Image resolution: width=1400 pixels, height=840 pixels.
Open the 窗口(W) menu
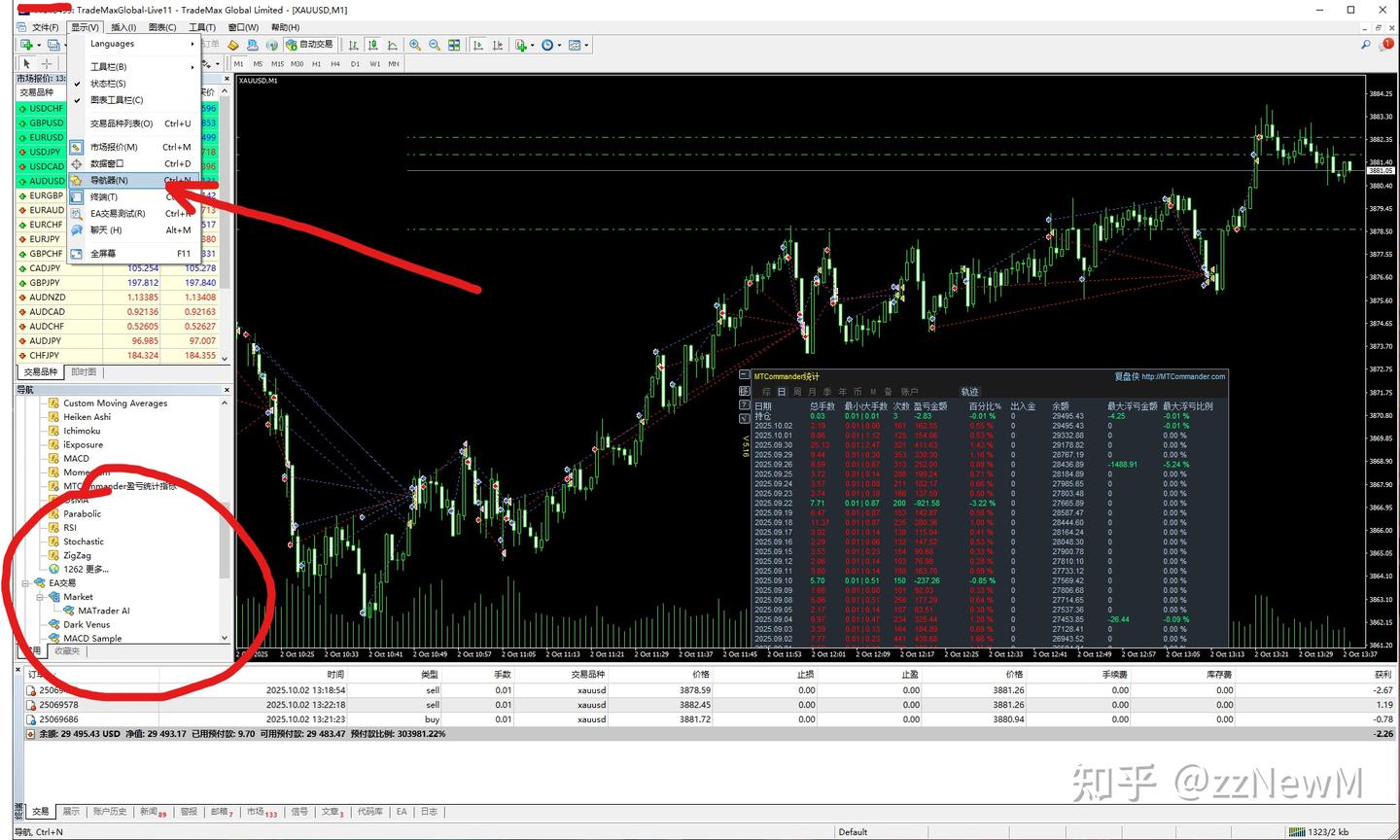tap(243, 27)
